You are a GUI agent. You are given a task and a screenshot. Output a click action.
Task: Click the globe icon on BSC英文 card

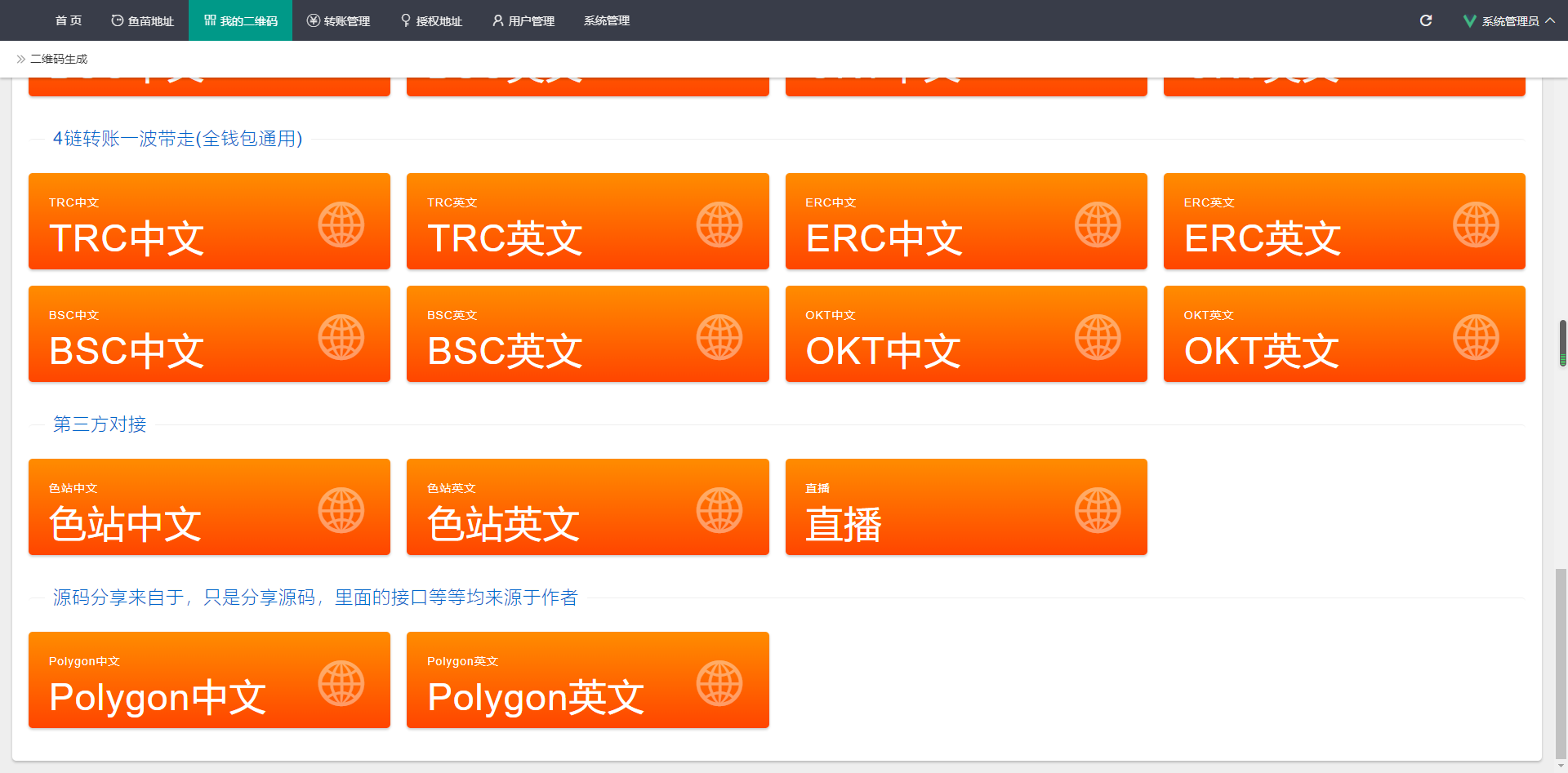click(719, 337)
